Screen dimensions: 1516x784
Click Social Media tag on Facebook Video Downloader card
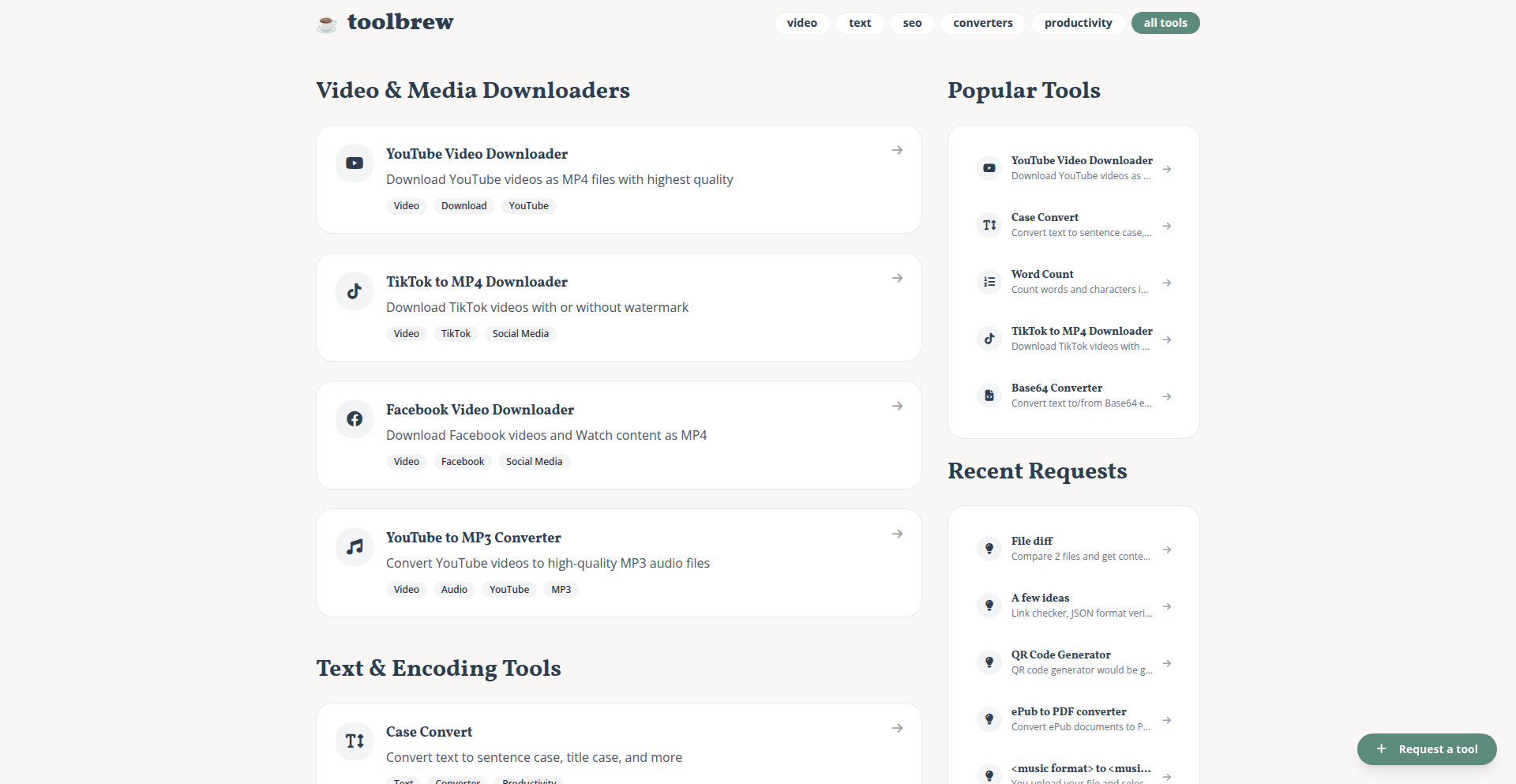coord(535,462)
